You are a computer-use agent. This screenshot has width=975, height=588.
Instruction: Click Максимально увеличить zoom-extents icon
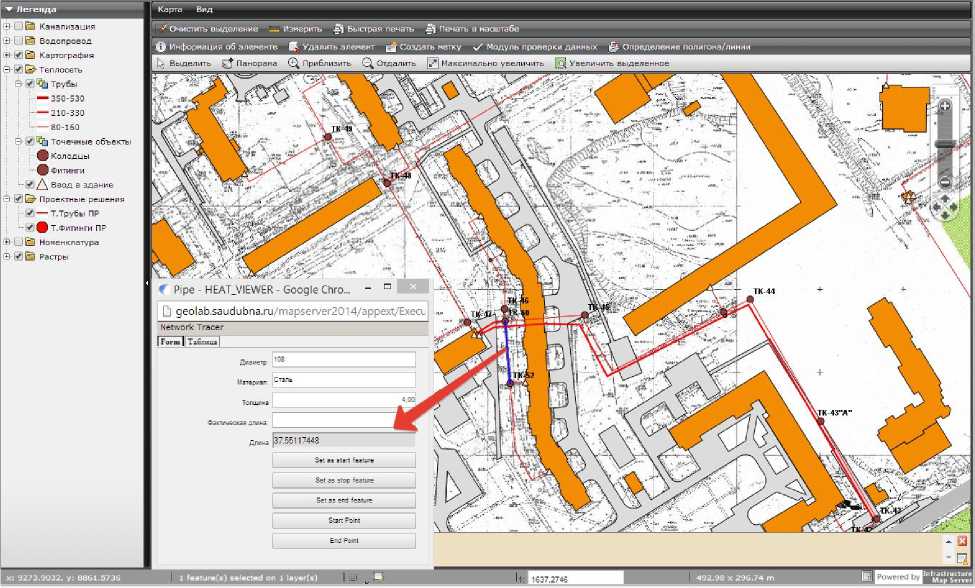(432, 63)
